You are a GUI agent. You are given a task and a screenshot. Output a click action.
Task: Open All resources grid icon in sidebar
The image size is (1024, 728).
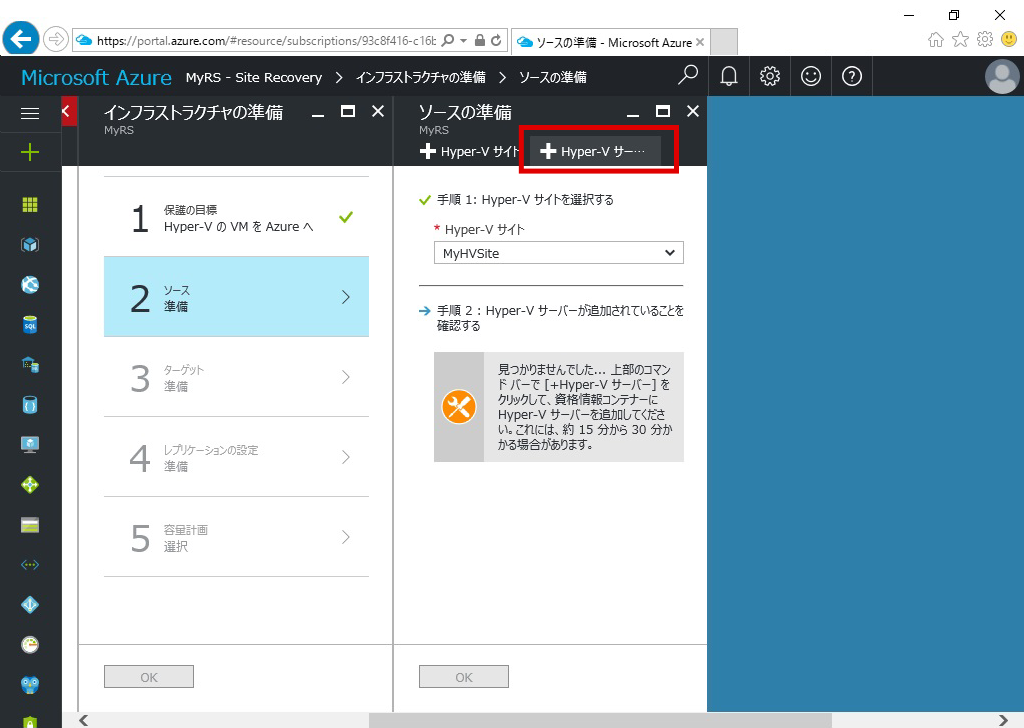click(30, 205)
